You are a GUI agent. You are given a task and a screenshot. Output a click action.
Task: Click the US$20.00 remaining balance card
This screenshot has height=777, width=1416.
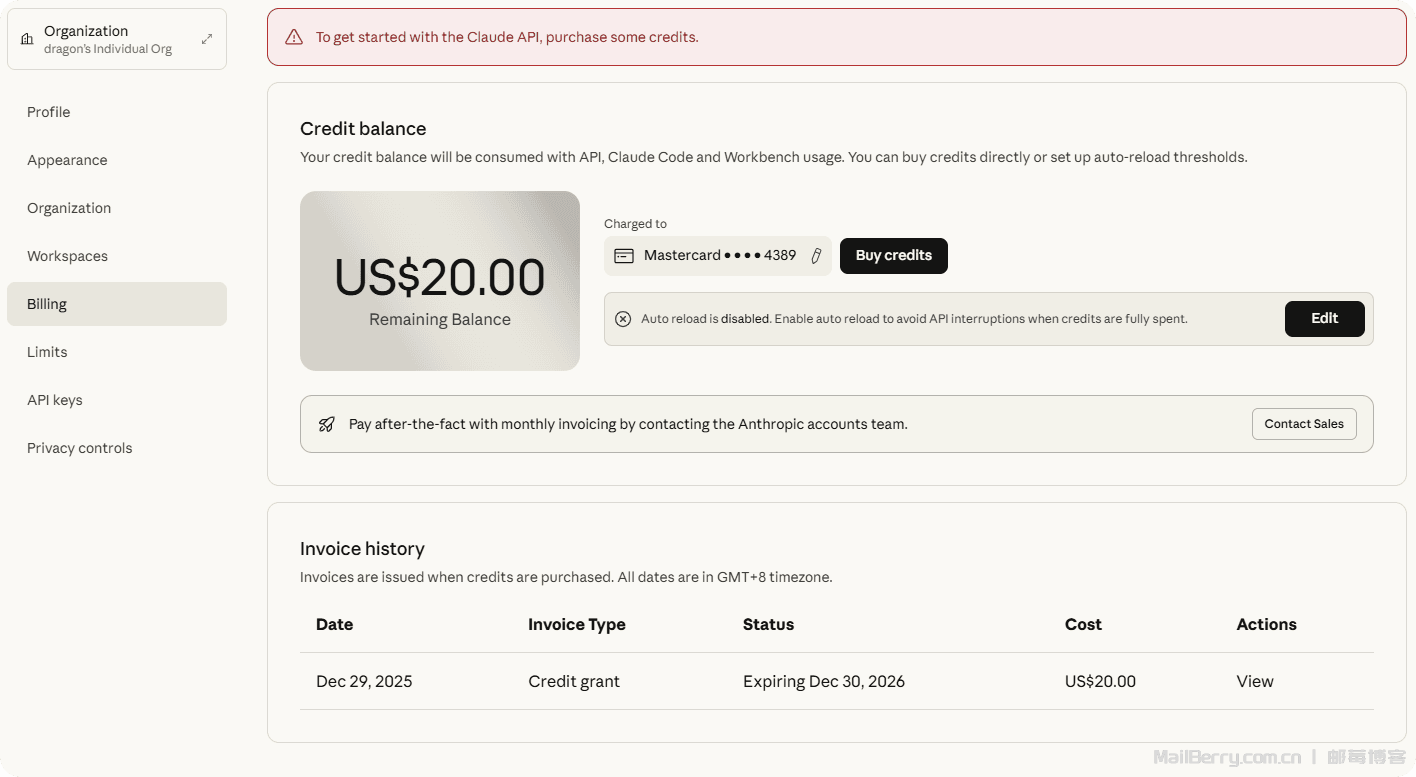point(440,281)
